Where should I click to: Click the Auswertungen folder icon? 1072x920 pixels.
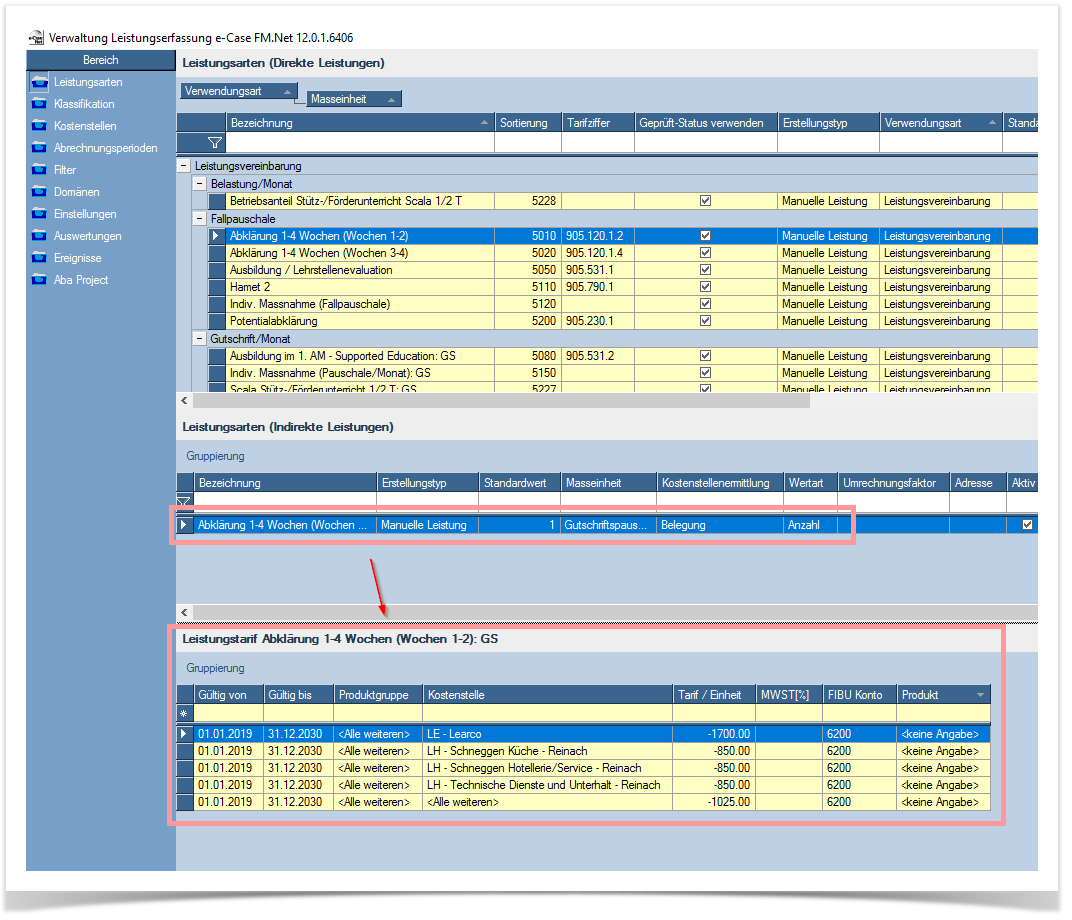(40, 236)
